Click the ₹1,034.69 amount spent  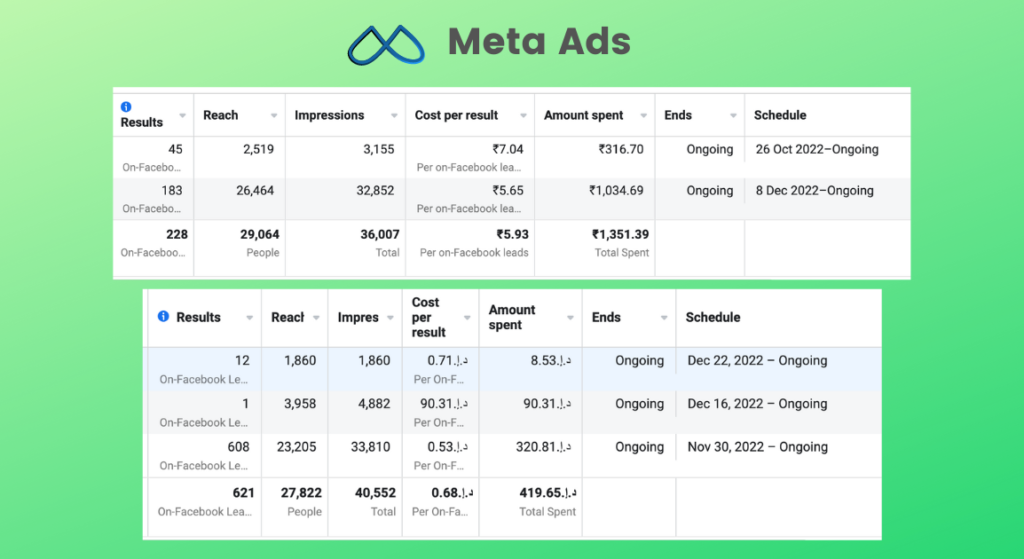point(616,191)
